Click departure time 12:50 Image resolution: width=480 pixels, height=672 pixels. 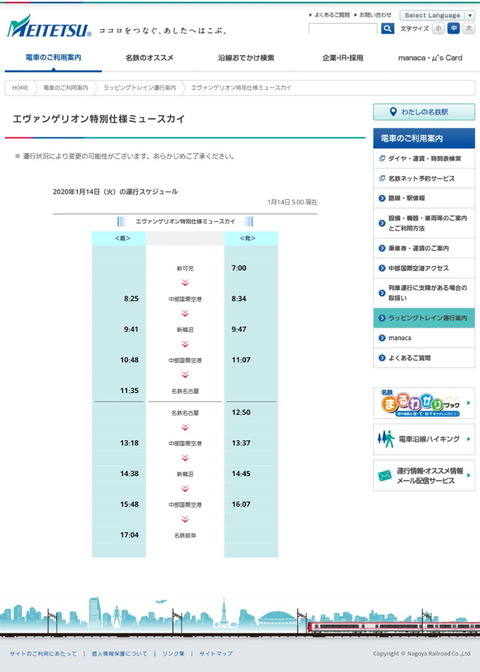click(x=241, y=412)
